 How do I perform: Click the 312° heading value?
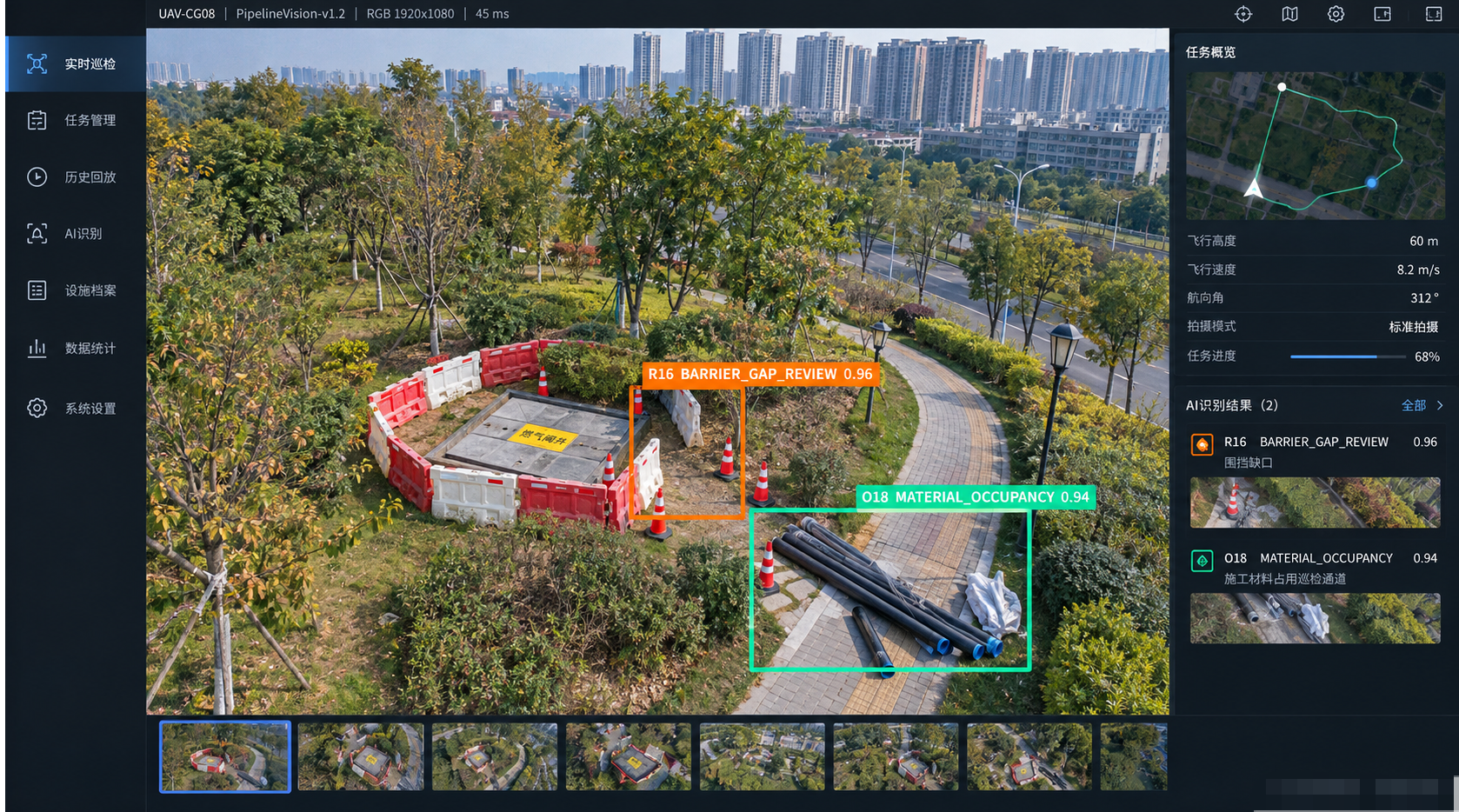1424,298
